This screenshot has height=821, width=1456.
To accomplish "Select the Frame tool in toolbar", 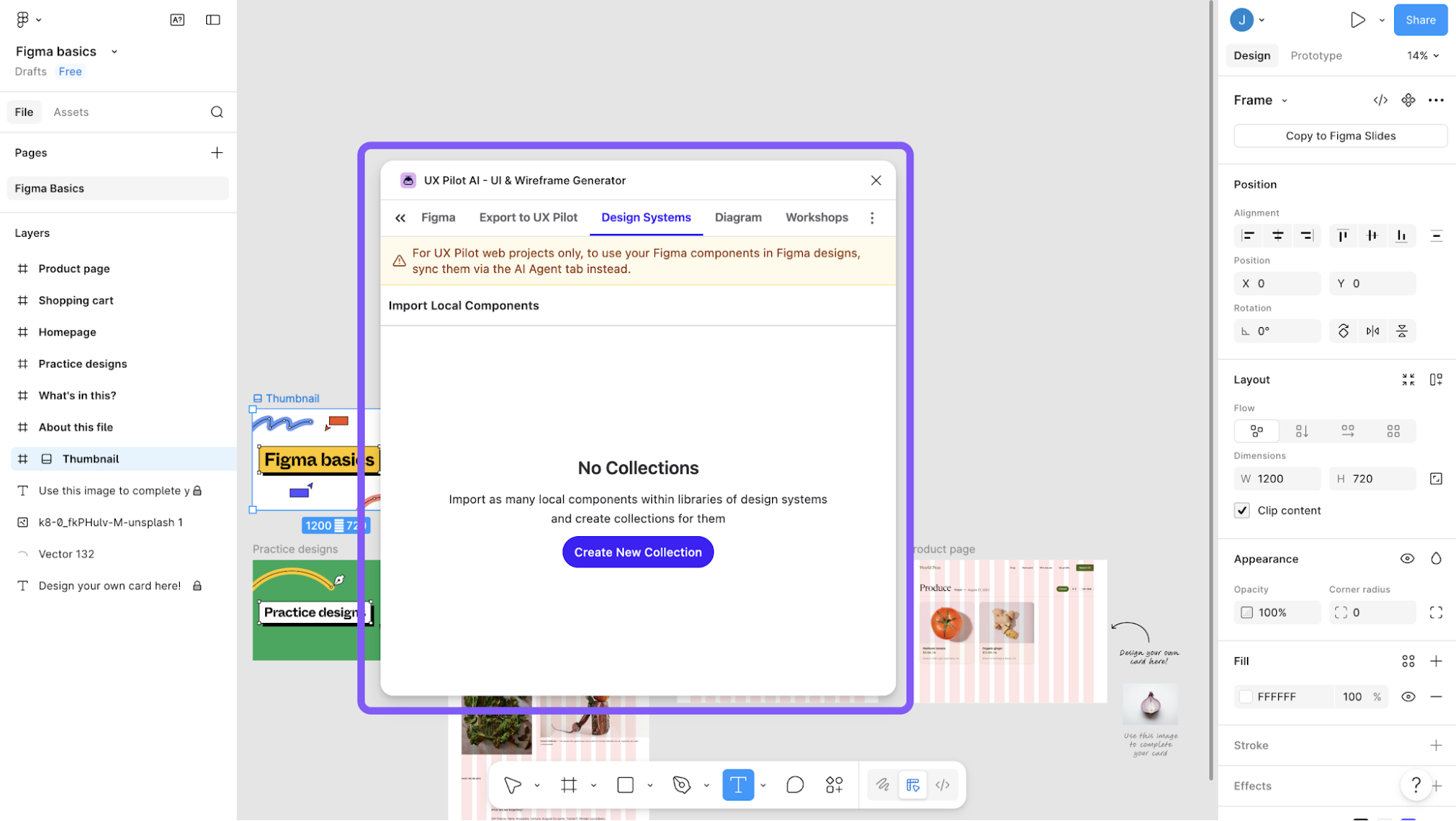I will [569, 785].
